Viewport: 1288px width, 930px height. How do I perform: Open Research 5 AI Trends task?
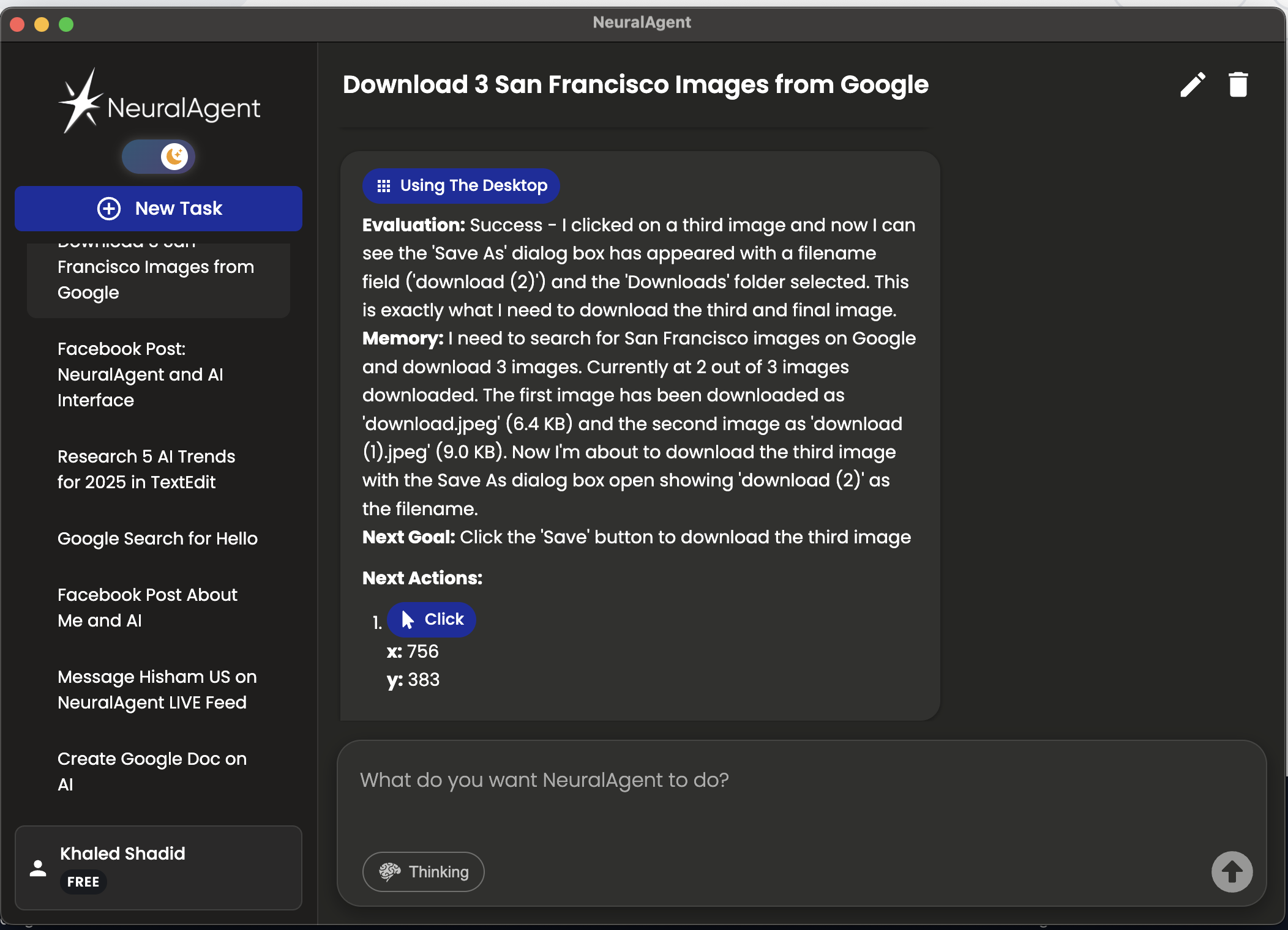pyautogui.click(x=146, y=469)
